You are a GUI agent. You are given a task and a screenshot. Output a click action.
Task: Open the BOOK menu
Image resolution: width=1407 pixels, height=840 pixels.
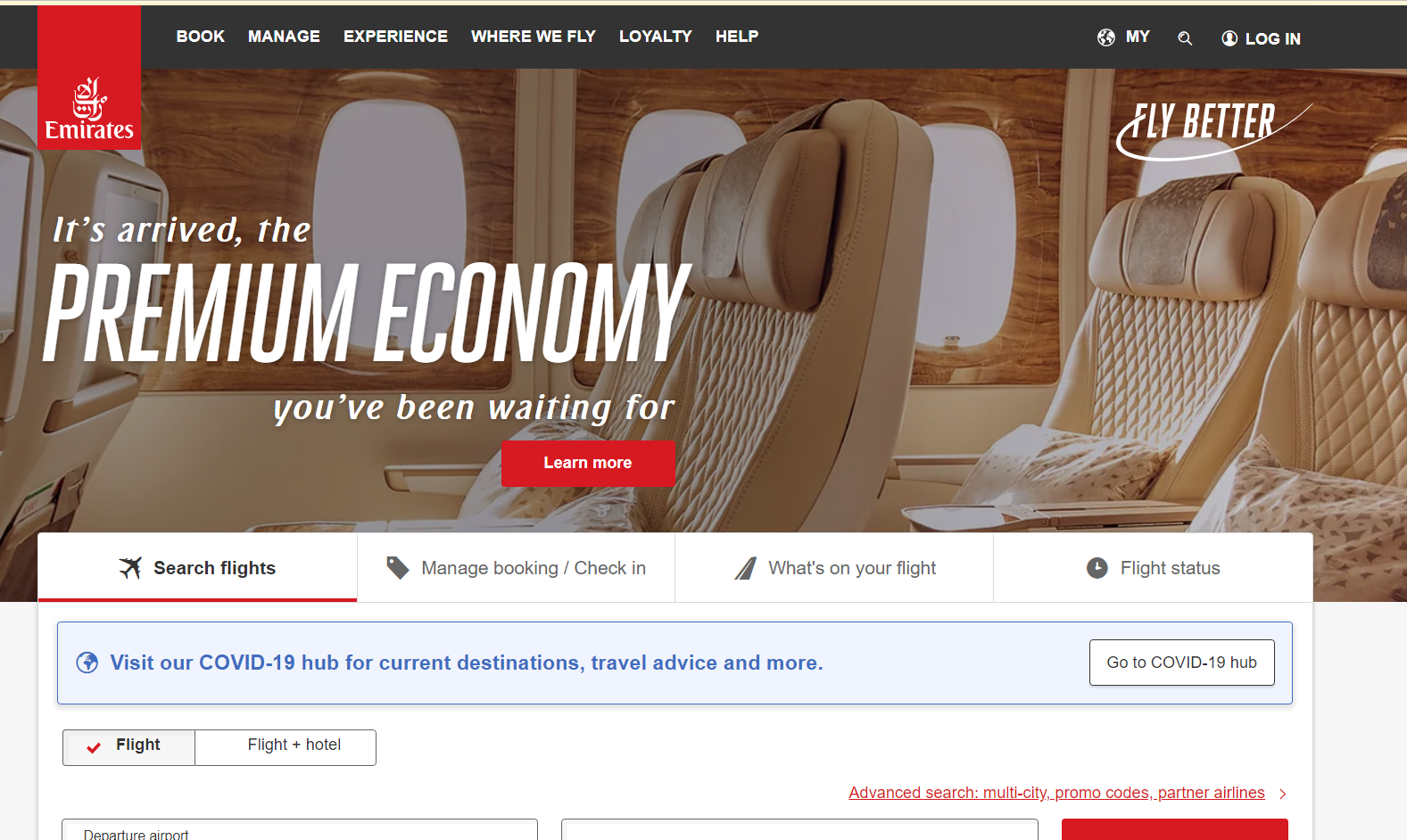201,37
